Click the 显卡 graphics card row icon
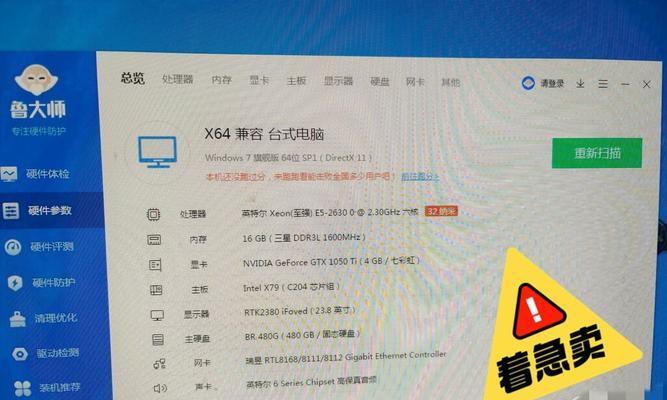667x400 pixels. point(155,265)
